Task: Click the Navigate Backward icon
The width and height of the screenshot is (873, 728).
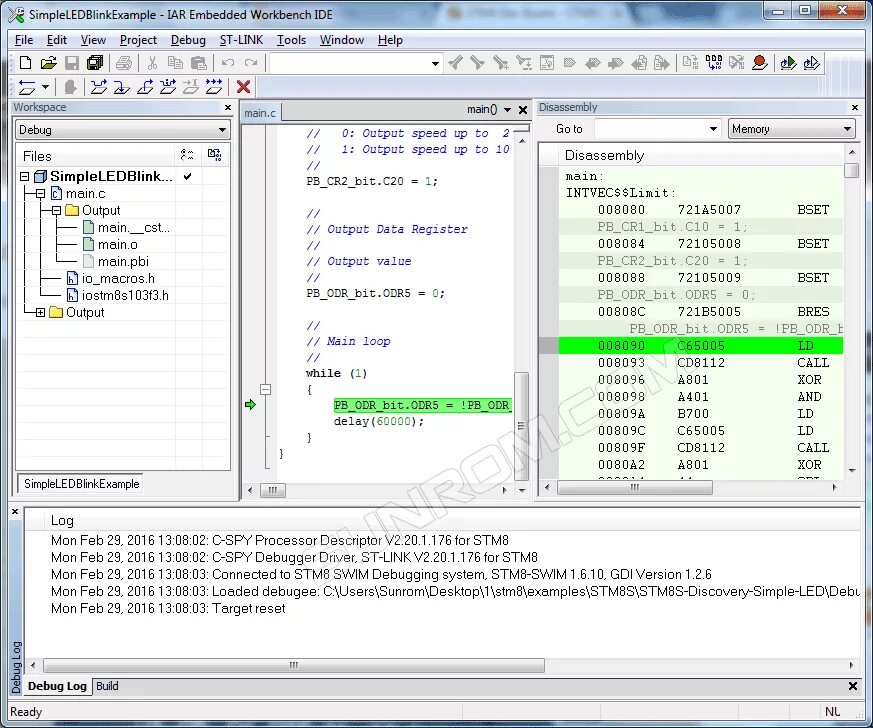Action: [639, 63]
